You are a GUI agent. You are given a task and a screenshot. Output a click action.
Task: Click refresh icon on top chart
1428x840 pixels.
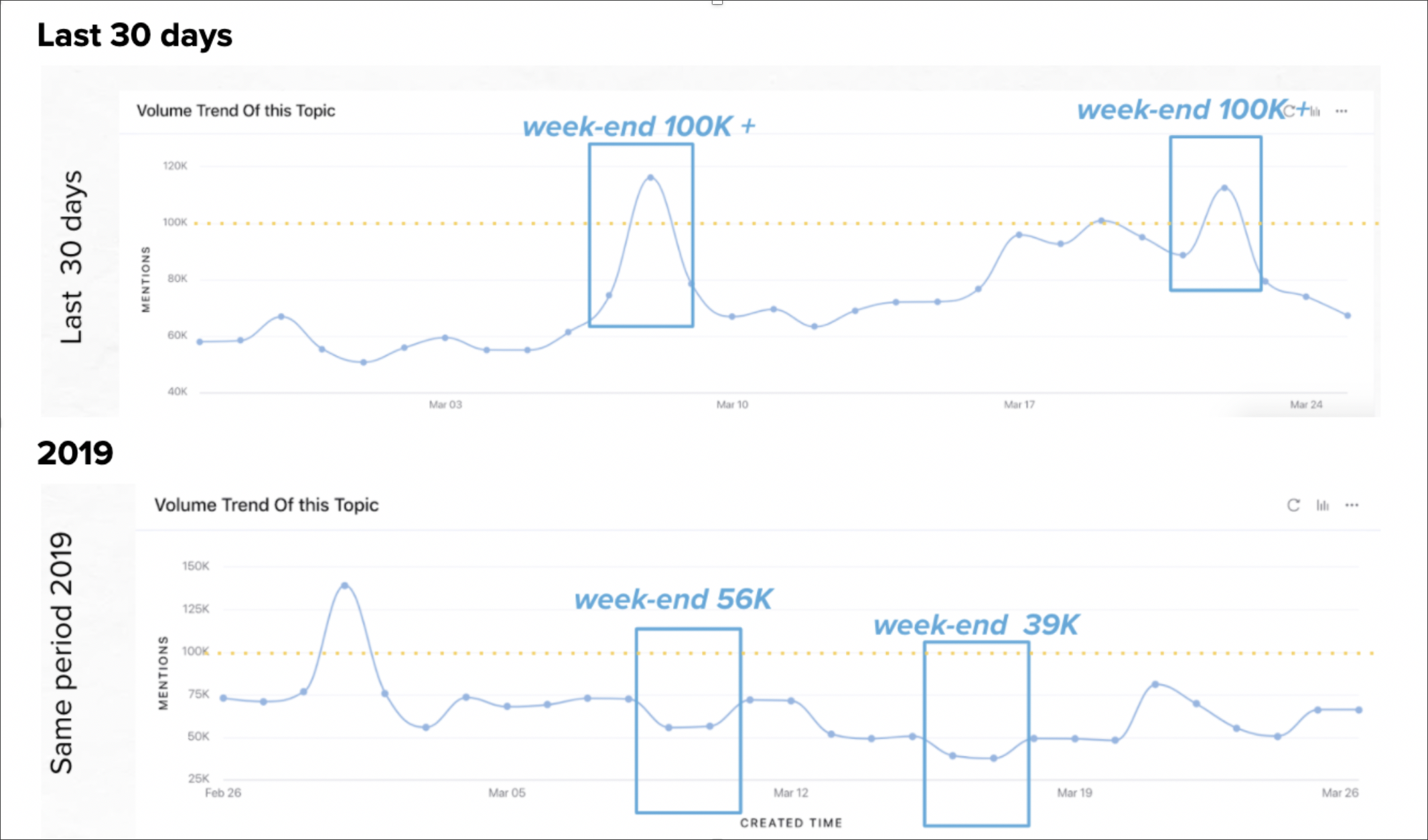pos(1290,111)
